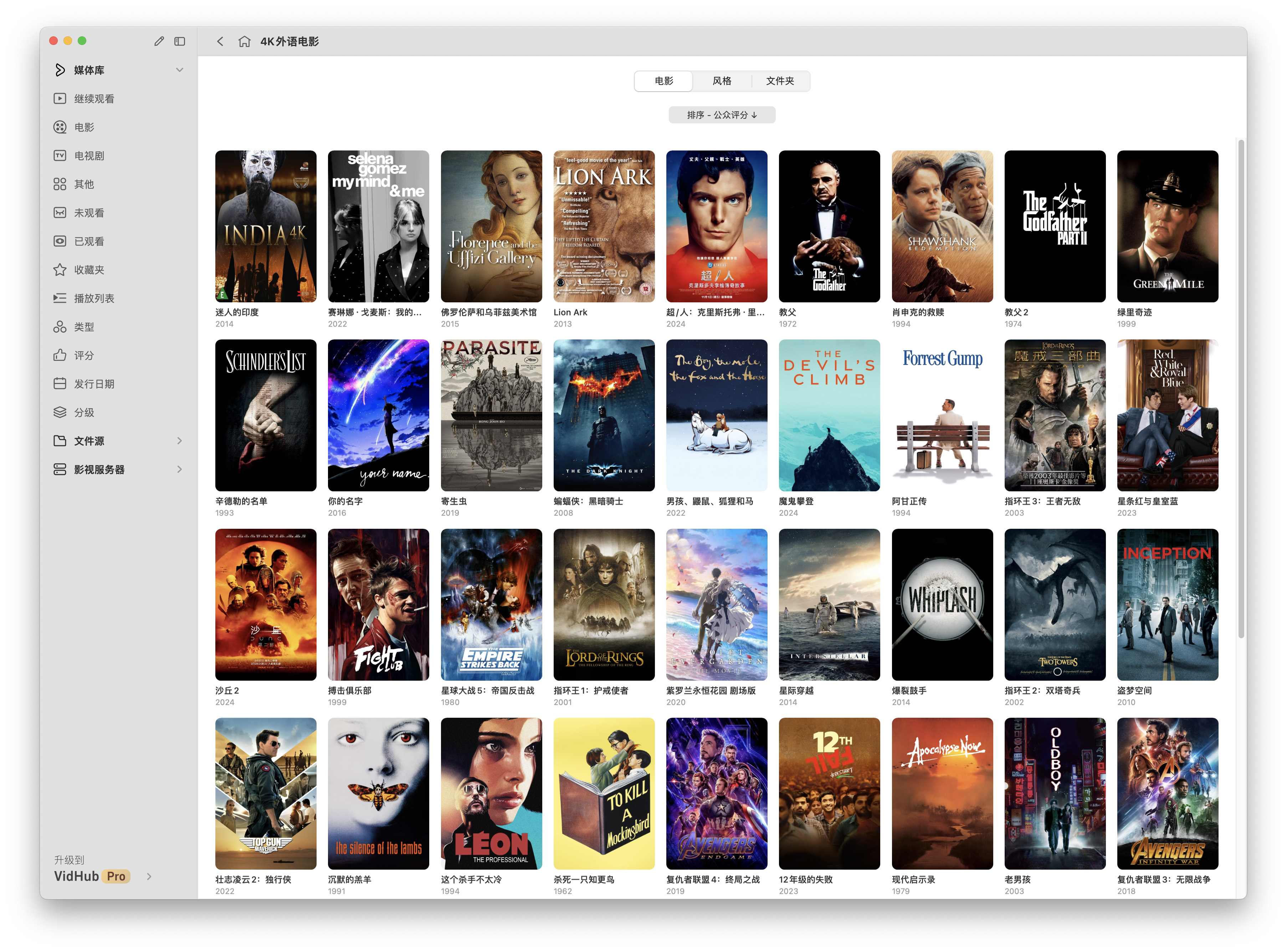
Task: Click the back arrow in toolbar
Action: pos(220,41)
